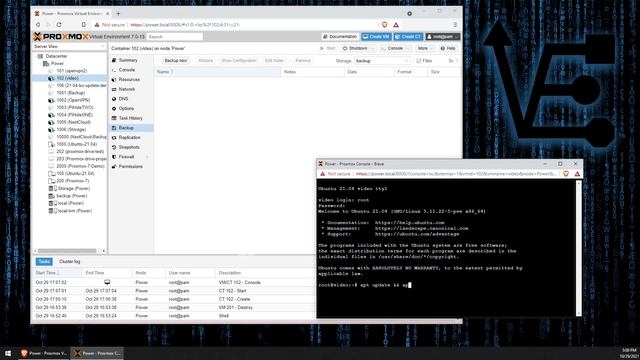Select VM 200 (Proxmox-7) in the tree
This screenshot has width=640, height=360.
pos(72,181)
